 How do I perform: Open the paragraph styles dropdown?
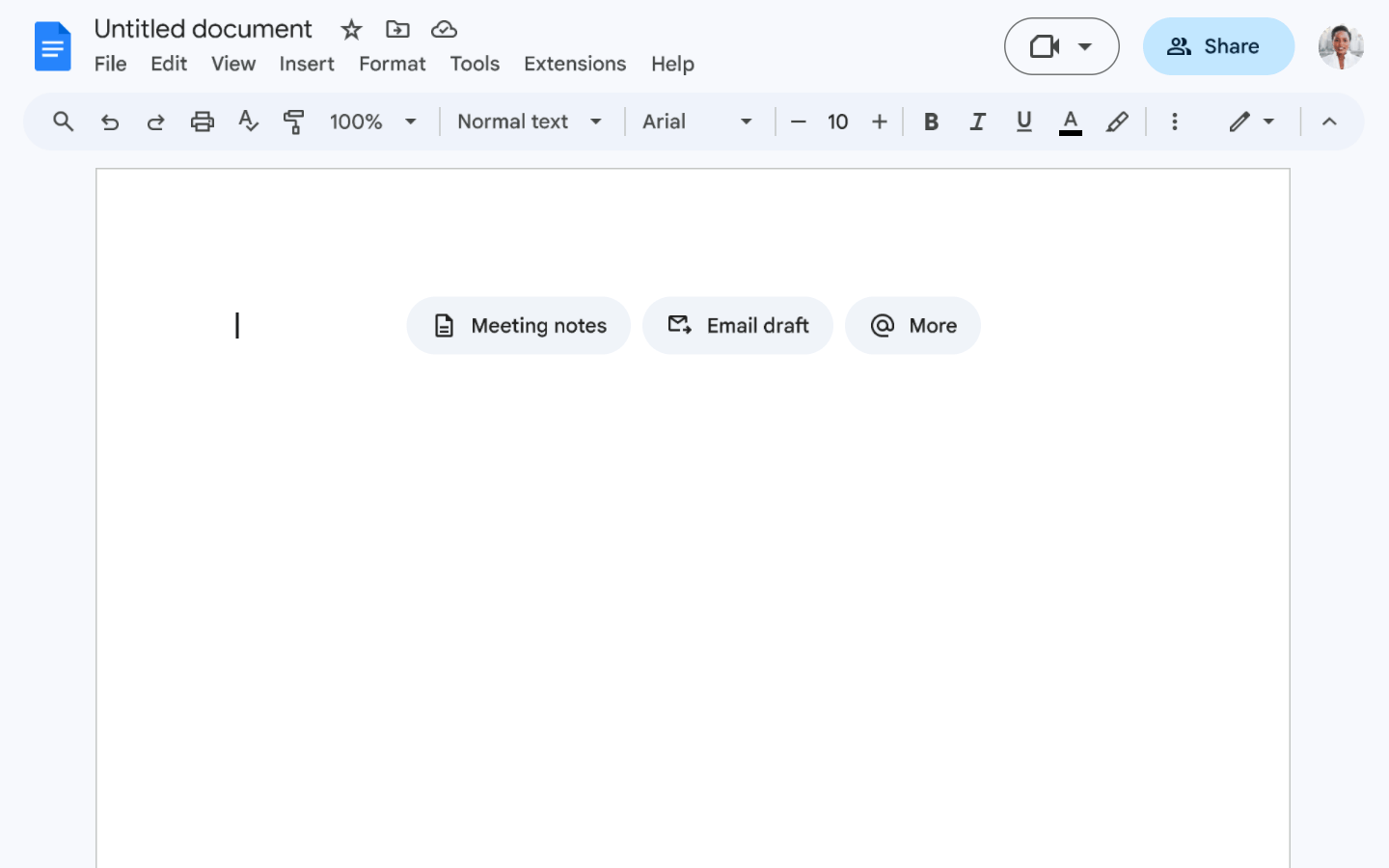point(531,122)
